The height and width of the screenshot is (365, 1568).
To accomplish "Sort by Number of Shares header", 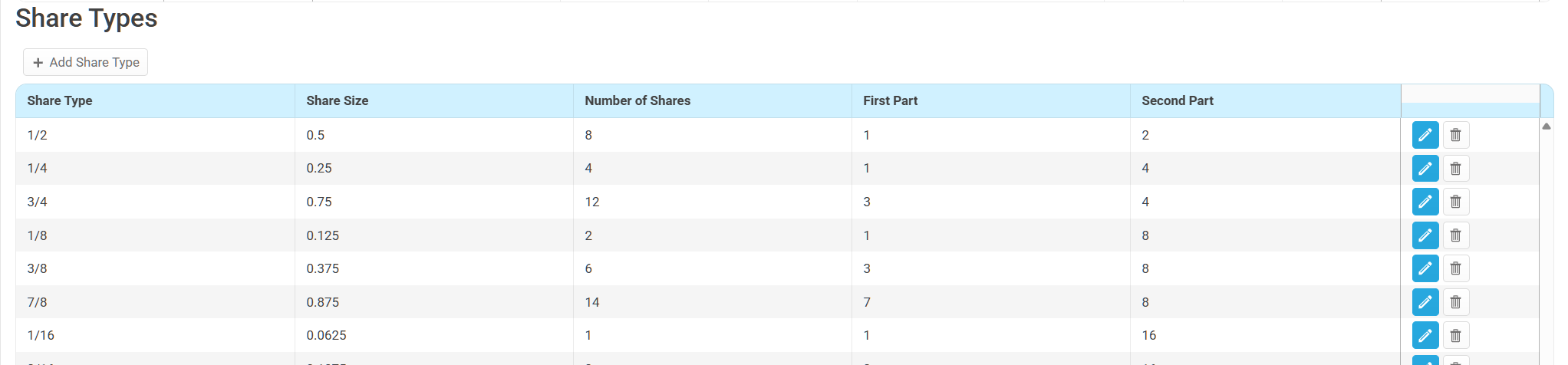I will (637, 100).
